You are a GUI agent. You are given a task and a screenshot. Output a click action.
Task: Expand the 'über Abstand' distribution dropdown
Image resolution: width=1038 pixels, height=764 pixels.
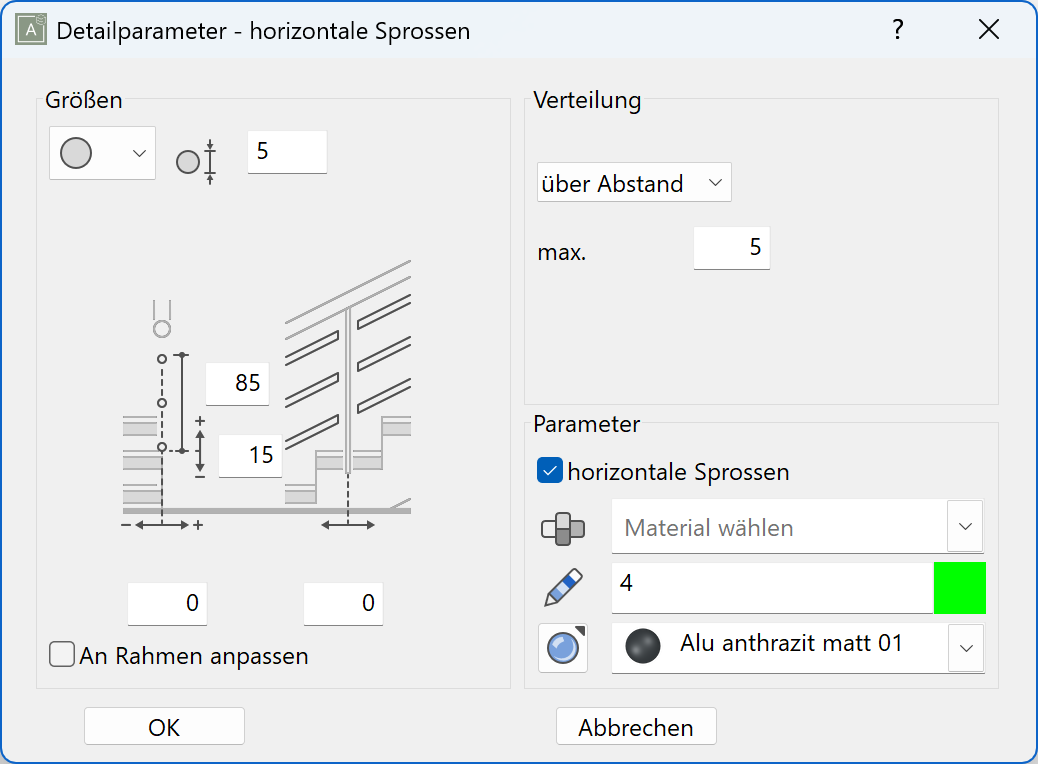pyautogui.click(x=634, y=183)
